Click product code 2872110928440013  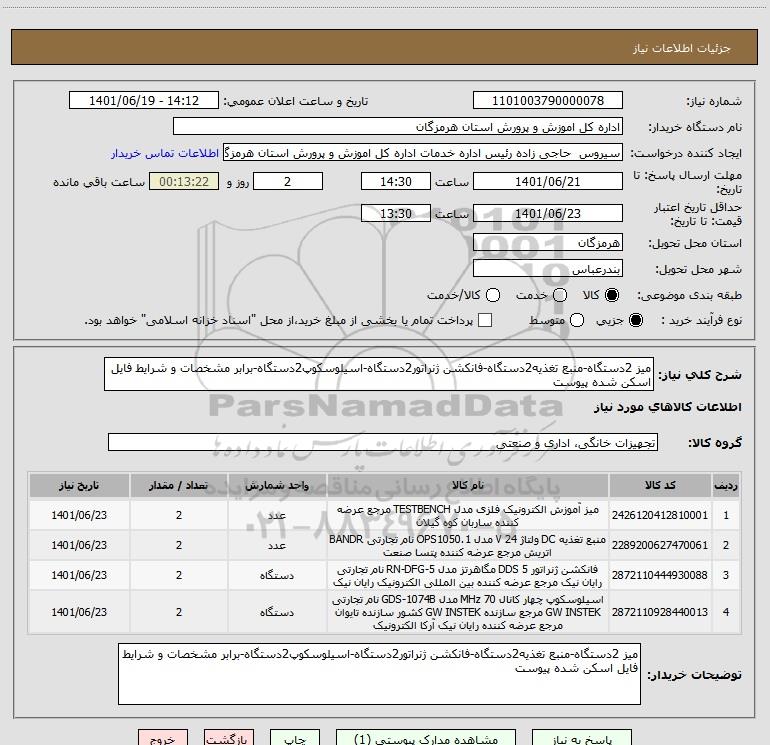[660, 612]
